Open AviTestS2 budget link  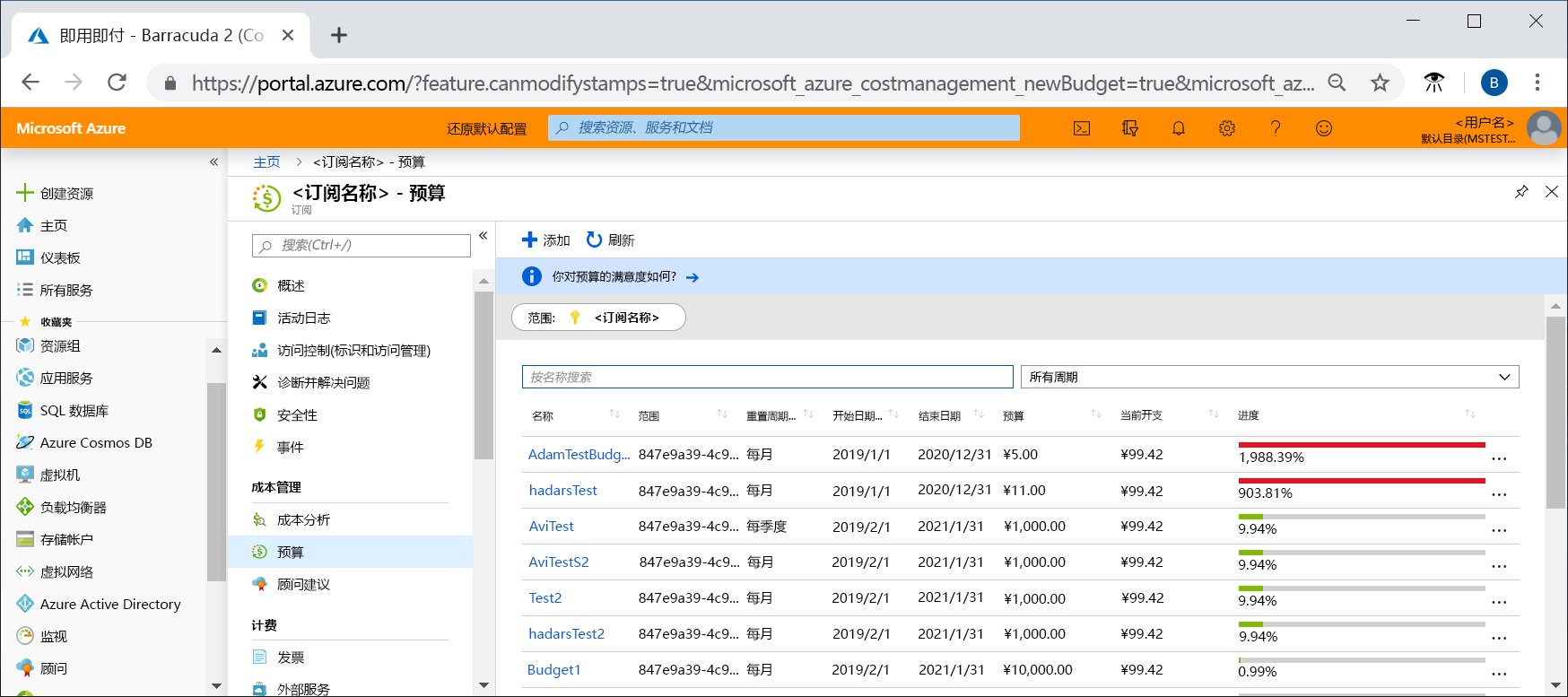tap(558, 562)
